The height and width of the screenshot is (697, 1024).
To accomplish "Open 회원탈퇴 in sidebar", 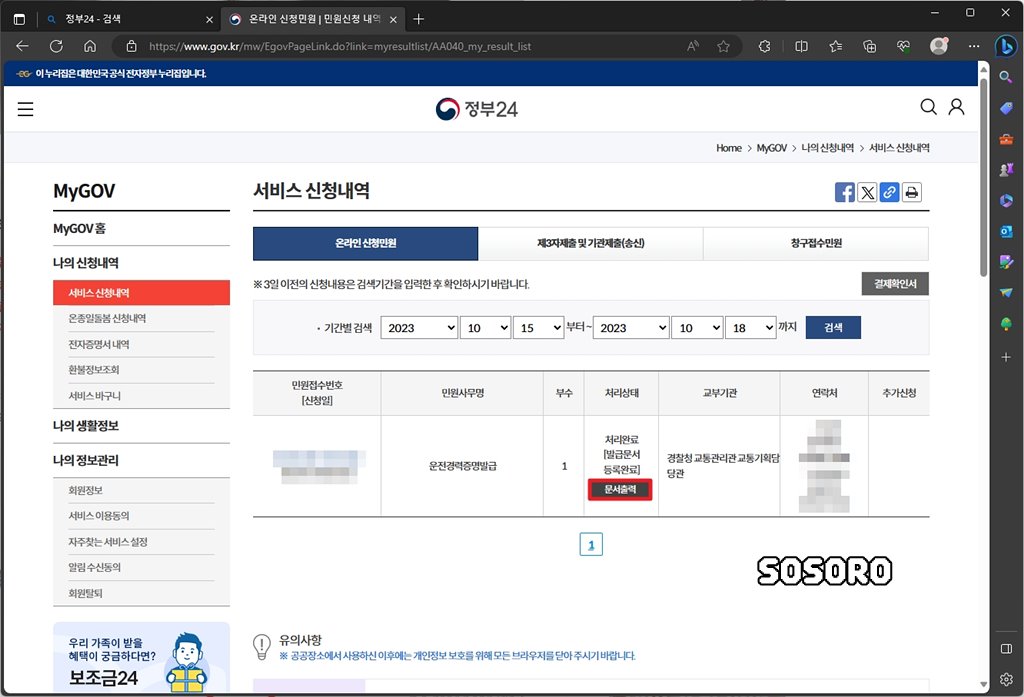I will 86,594.
